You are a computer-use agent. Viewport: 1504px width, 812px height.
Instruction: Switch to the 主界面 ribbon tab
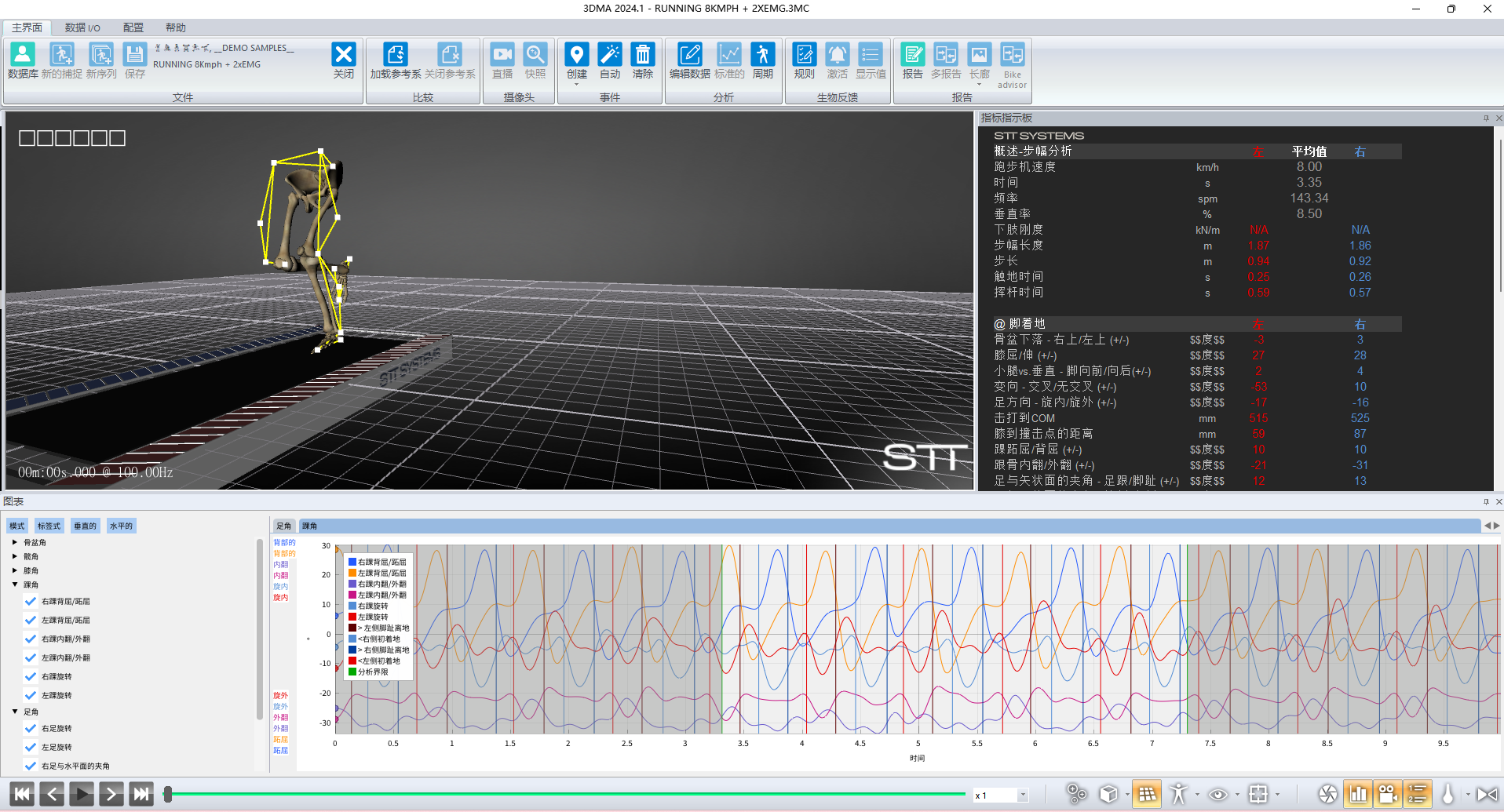tap(27, 27)
